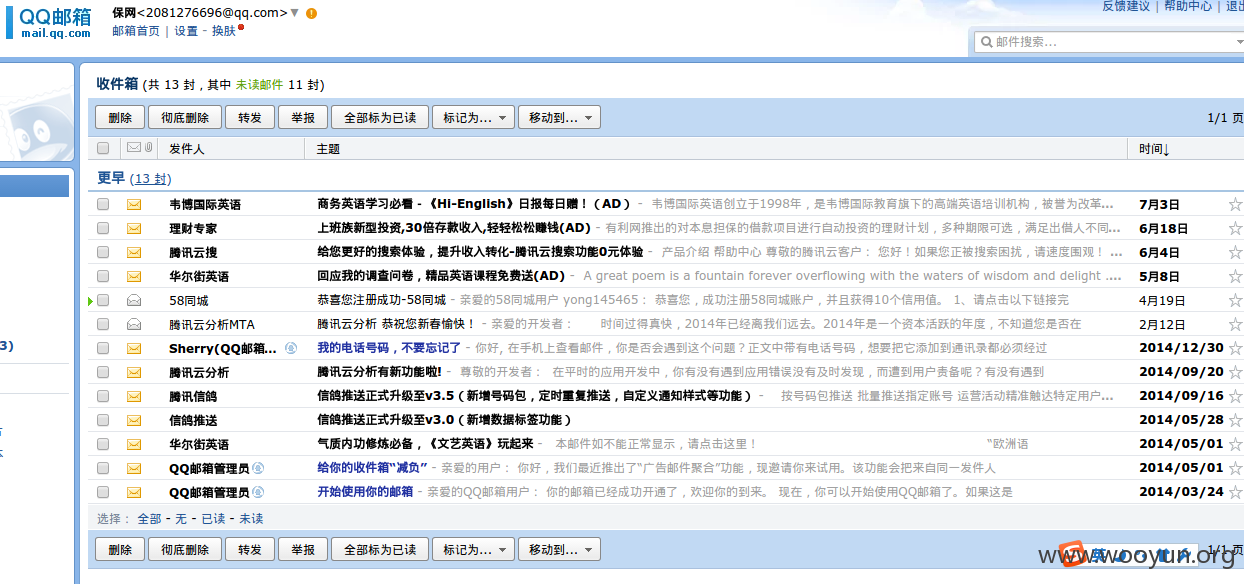Sort by the 时间 column header

click(1154, 149)
